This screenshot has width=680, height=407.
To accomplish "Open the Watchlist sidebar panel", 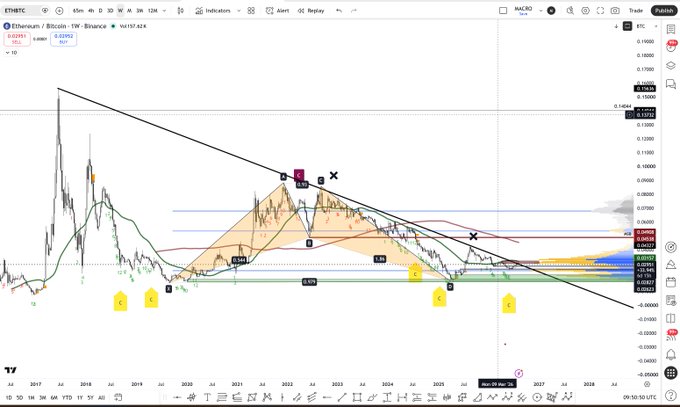I will (x=670, y=29).
